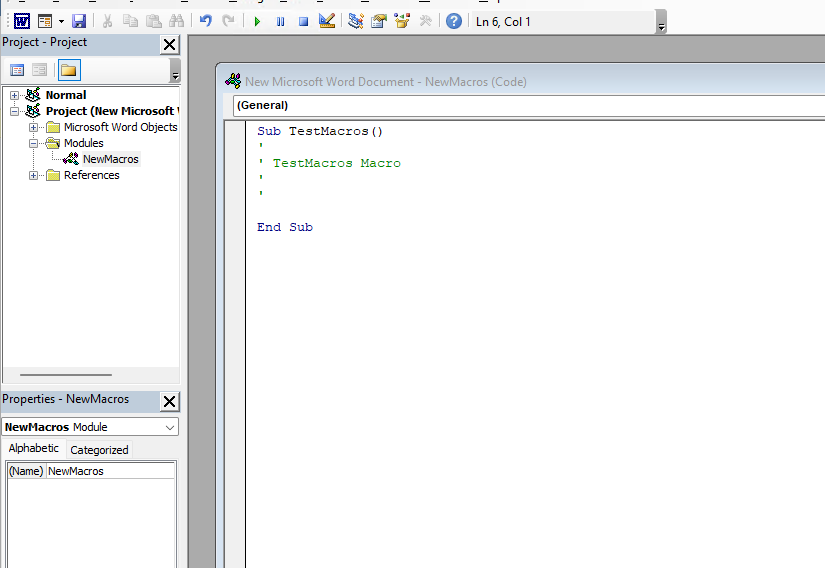This screenshot has width=825, height=568.
Task: Switch to the Categorized properties tab
Action: pos(99,450)
